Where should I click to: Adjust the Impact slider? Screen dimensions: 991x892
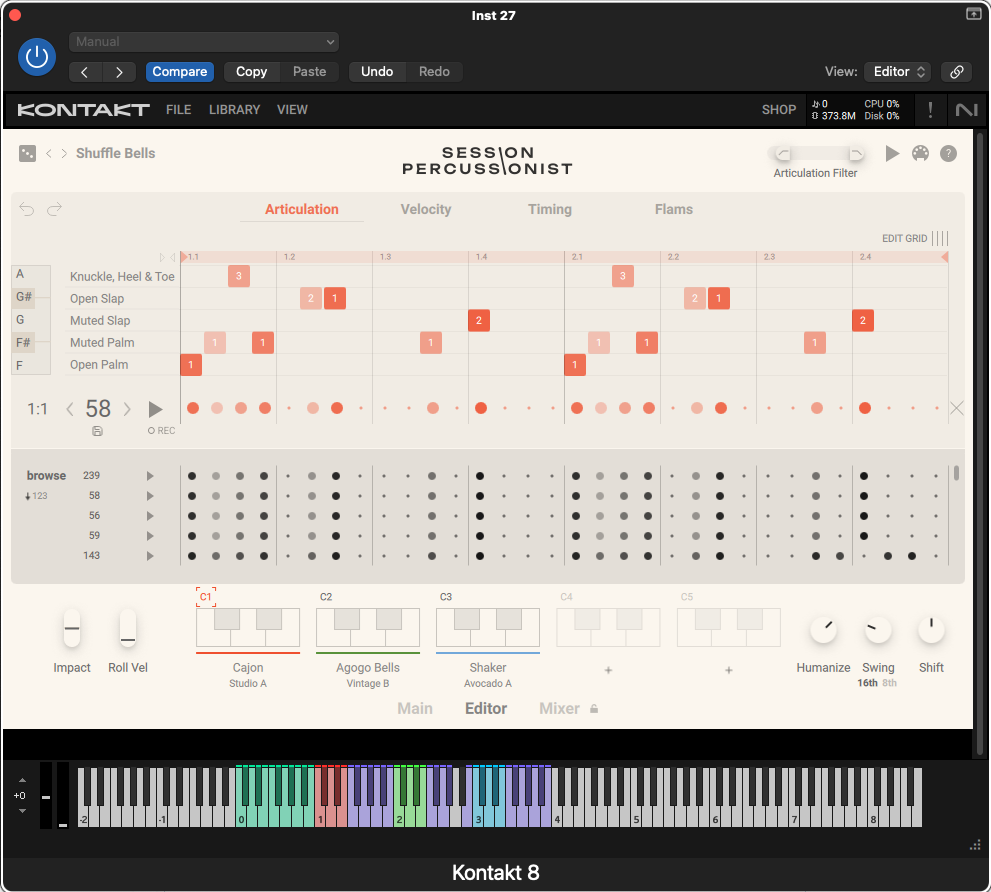coord(72,628)
